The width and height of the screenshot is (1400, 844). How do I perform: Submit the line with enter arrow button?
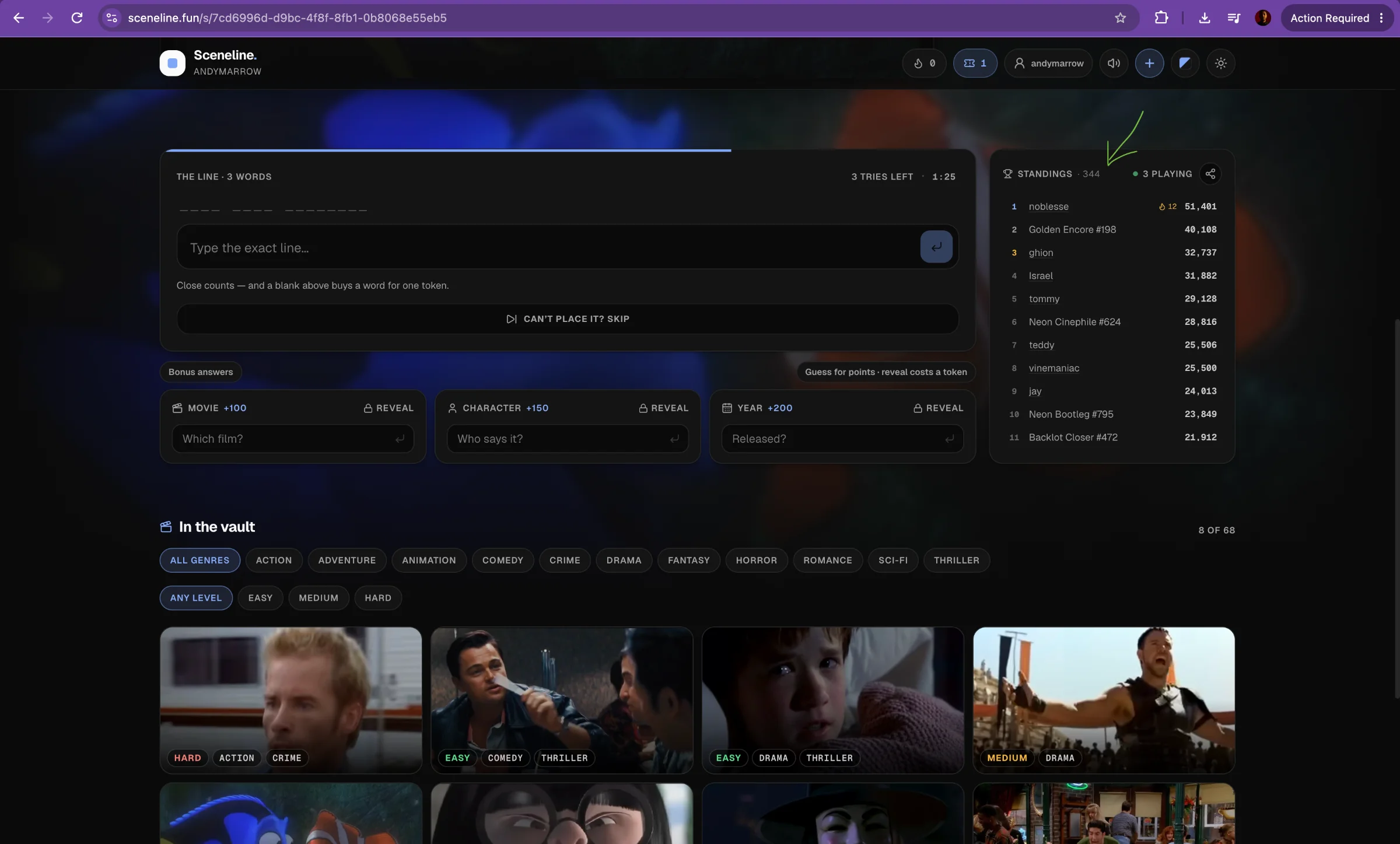pos(936,247)
